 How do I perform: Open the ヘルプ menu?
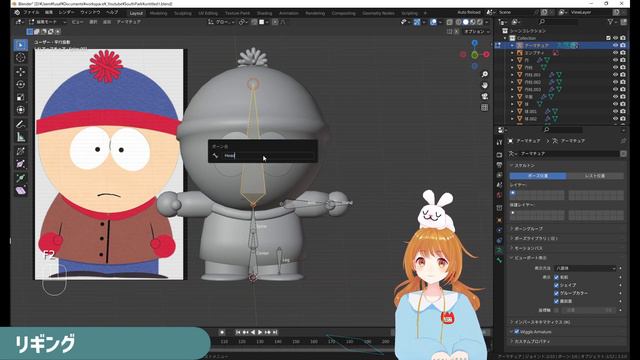pyautogui.click(x=112, y=13)
